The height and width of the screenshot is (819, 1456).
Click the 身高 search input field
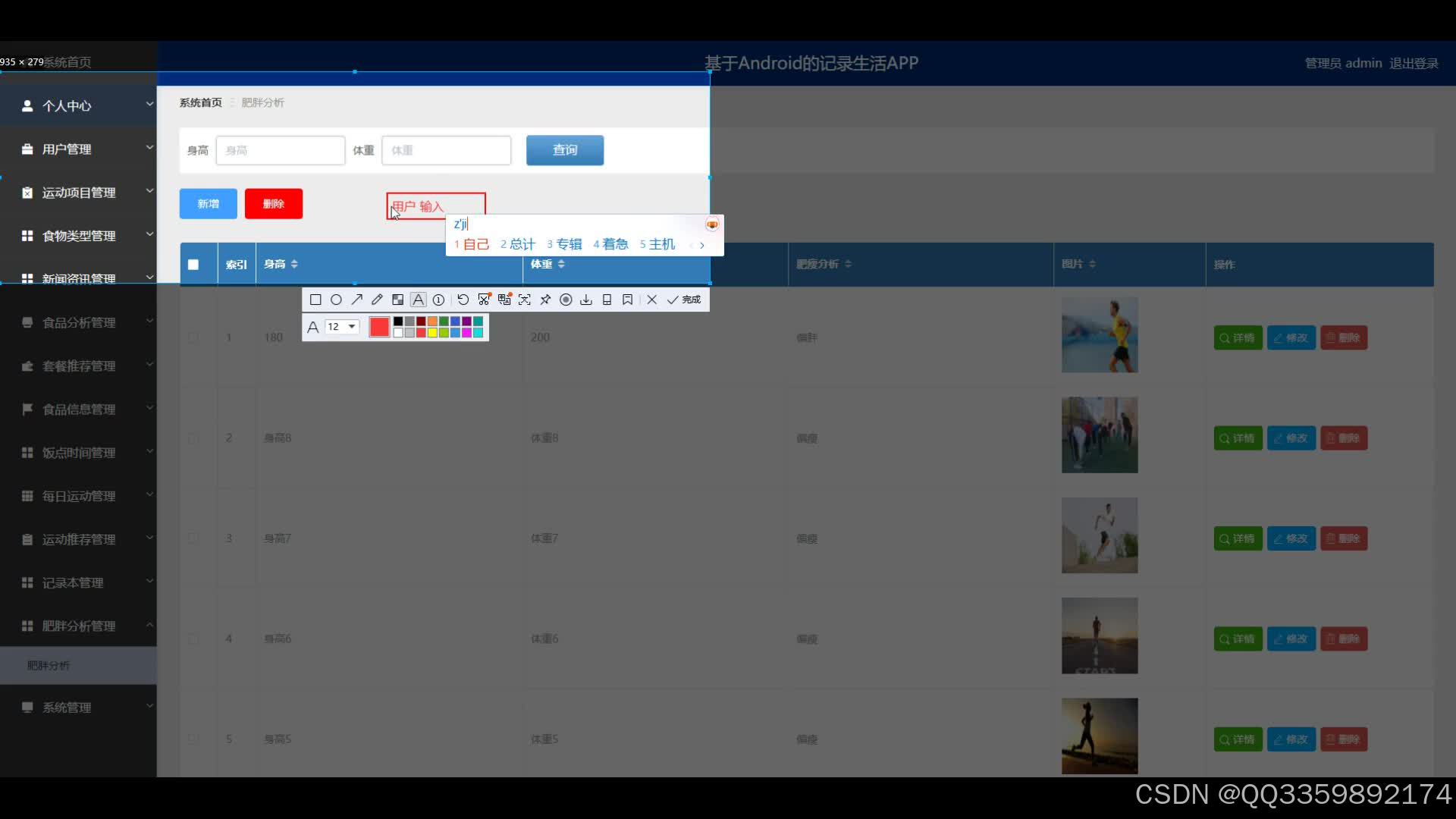pyautogui.click(x=281, y=150)
